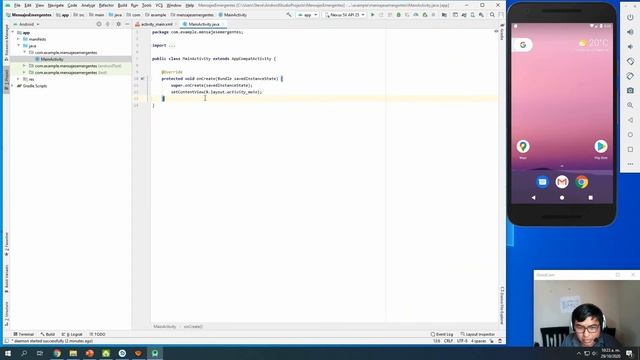The height and width of the screenshot is (360, 640).
Task: Click the emulator sidebar home circle
Action: pyautogui.click(x=630, y=135)
